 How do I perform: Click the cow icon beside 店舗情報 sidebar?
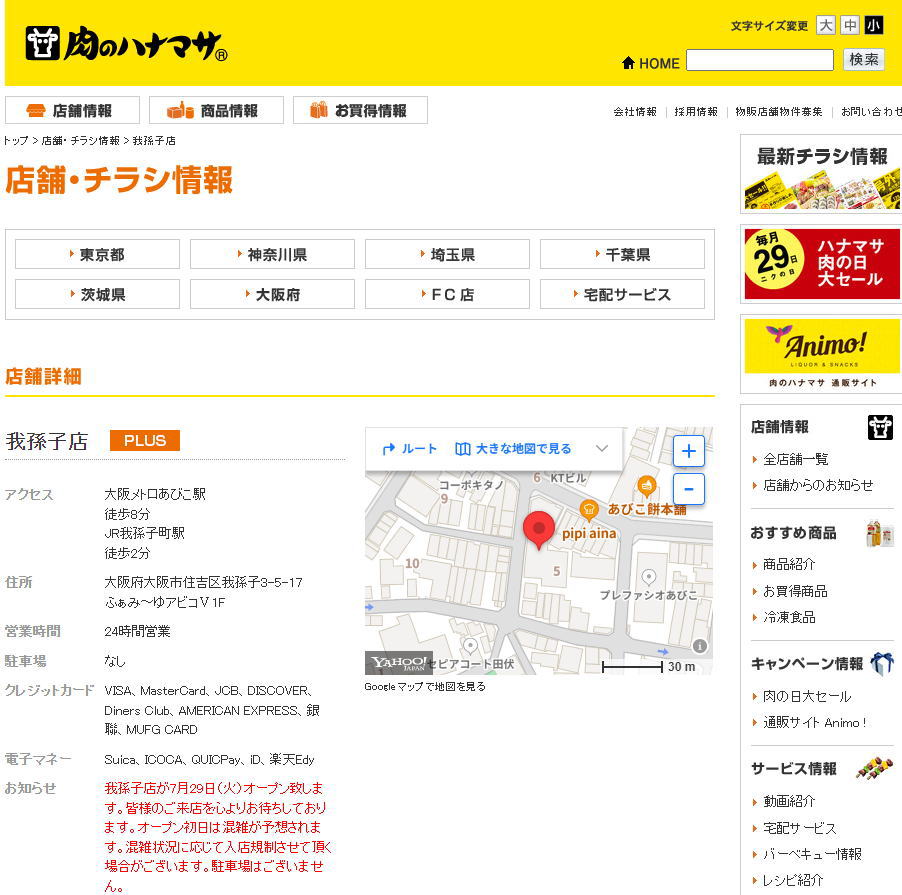click(x=880, y=427)
